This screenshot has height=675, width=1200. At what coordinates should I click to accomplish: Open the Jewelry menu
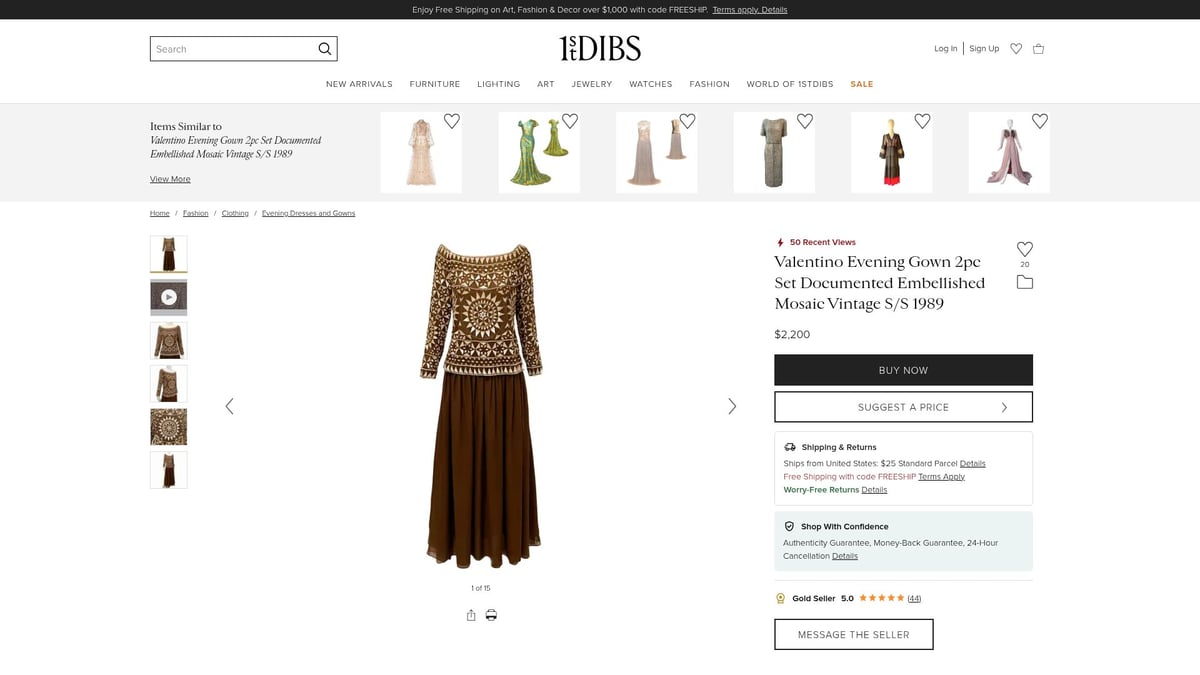click(x=592, y=84)
